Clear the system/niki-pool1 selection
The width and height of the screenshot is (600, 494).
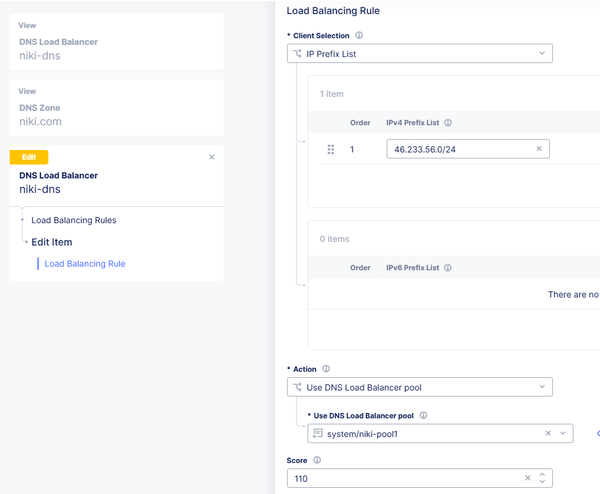click(548, 433)
